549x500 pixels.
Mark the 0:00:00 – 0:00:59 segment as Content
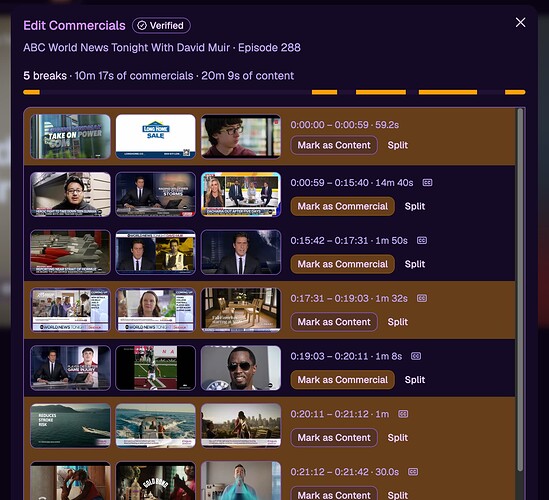click(334, 145)
